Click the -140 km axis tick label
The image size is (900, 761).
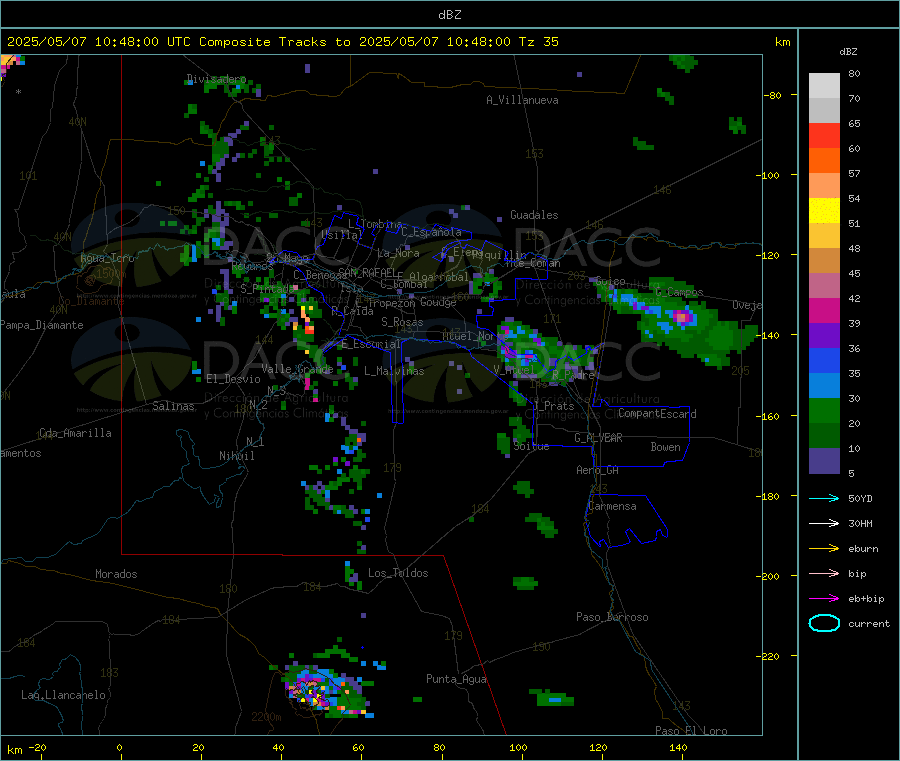pos(768,335)
